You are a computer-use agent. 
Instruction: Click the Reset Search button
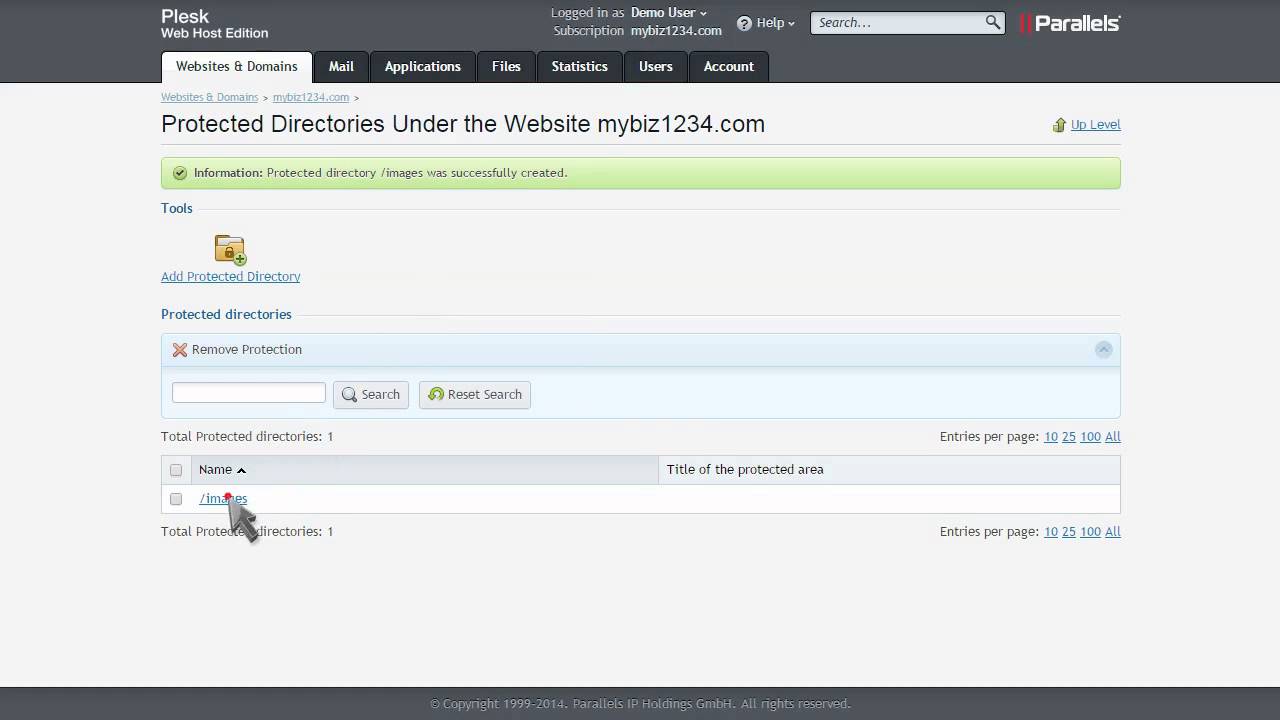(x=475, y=395)
